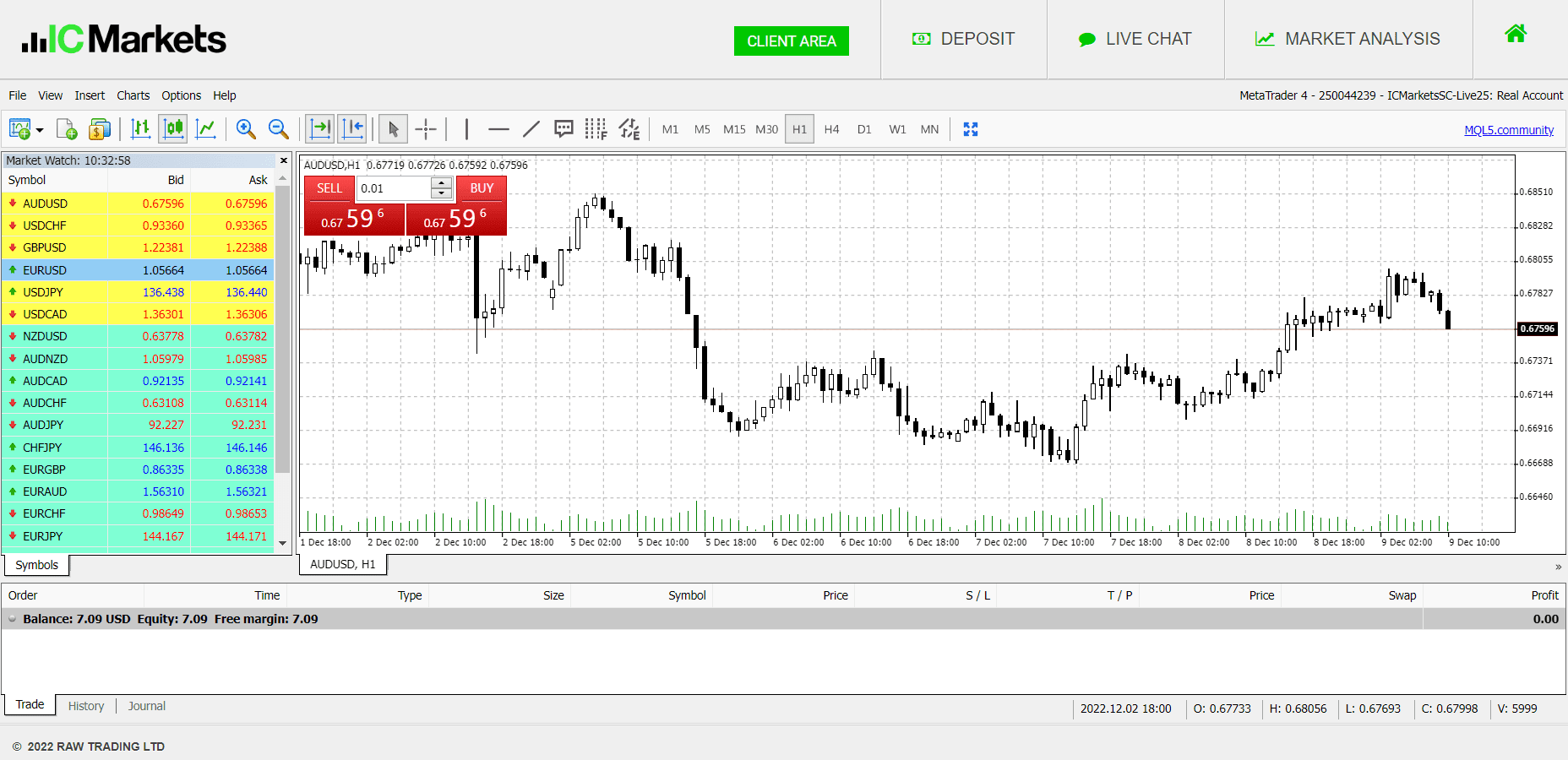The width and height of the screenshot is (1568, 760).
Task: Open the trading accounts dollar icon
Action: point(100,129)
